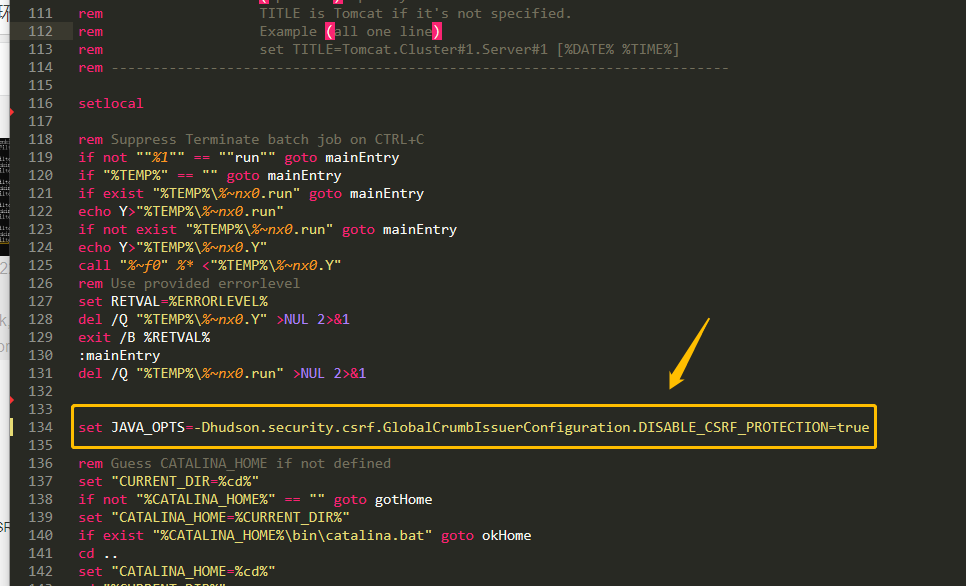Click DISABLE_CSRF_PROTECTION=true text
Viewport: 966px width, 586px height.
click(x=753, y=427)
